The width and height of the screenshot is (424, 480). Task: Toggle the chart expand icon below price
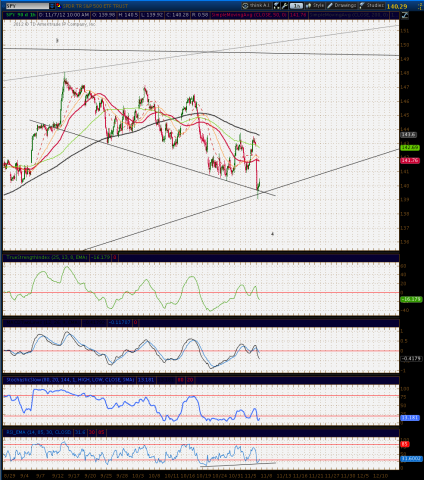(404, 15)
